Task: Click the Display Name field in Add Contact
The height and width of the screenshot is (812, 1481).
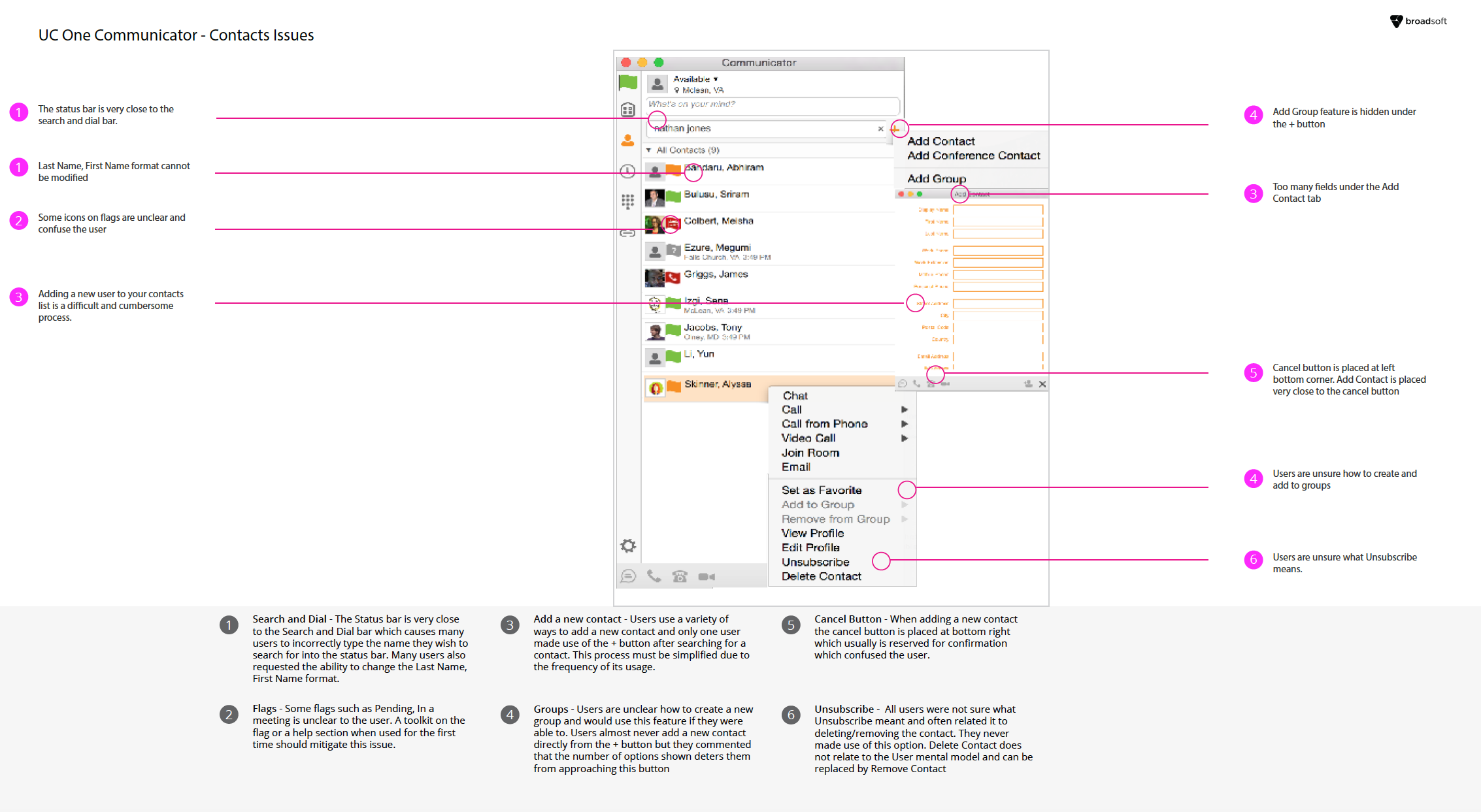Action: [x=998, y=210]
